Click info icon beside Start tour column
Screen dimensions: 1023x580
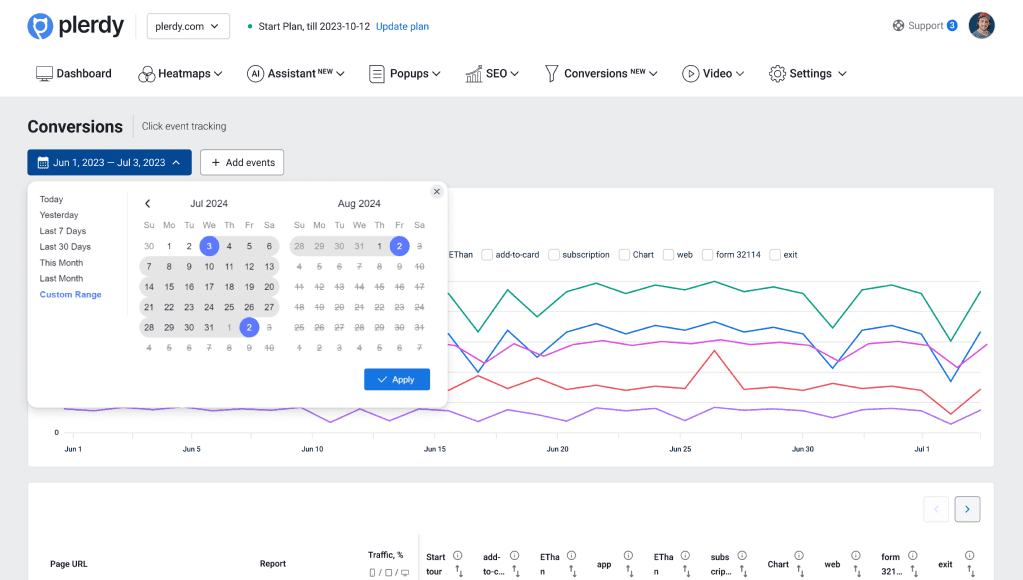pyautogui.click(x=457, y=556)
